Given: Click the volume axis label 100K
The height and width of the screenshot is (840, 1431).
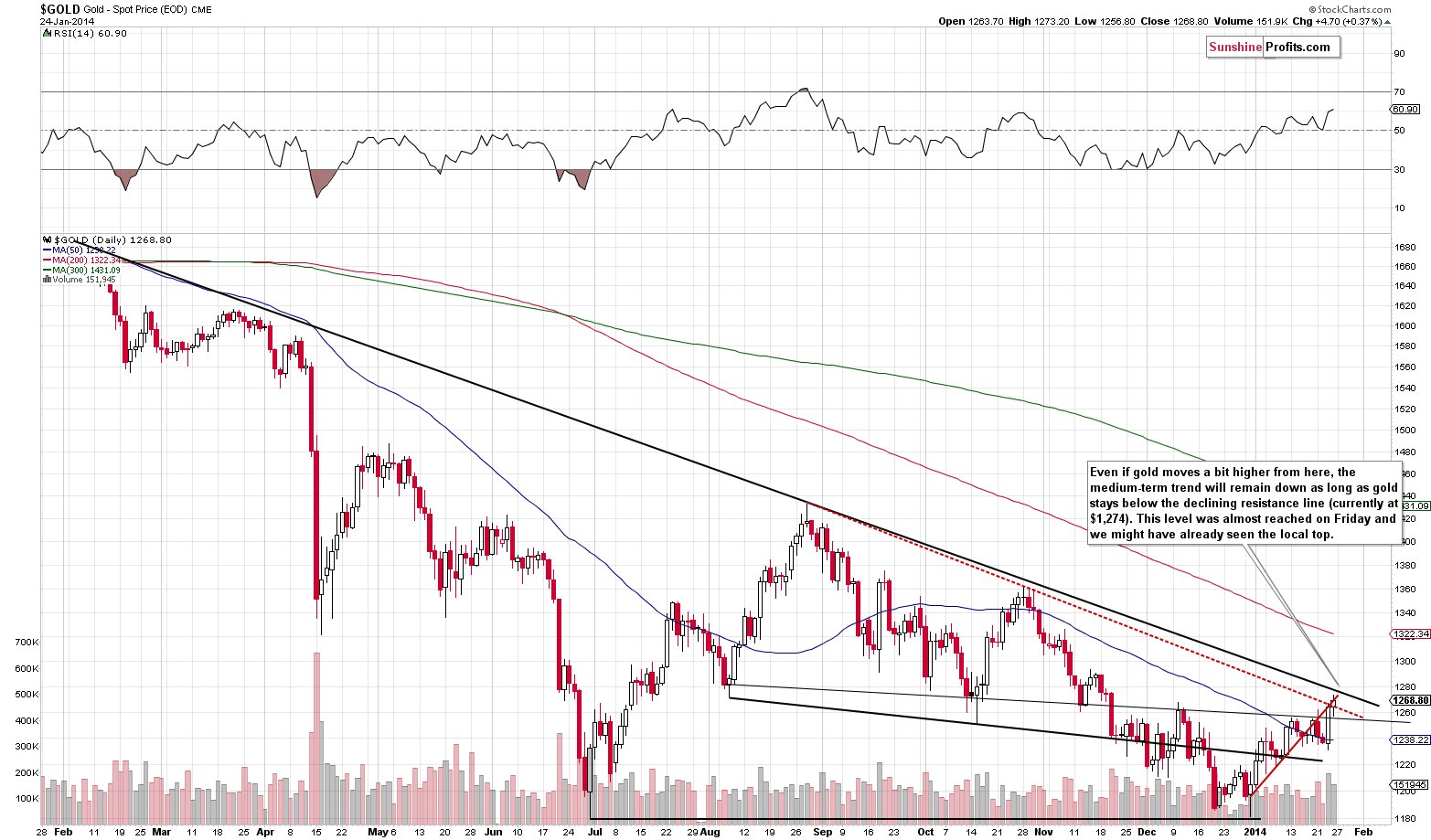Looking at the screenshot, I should [27, 799].
